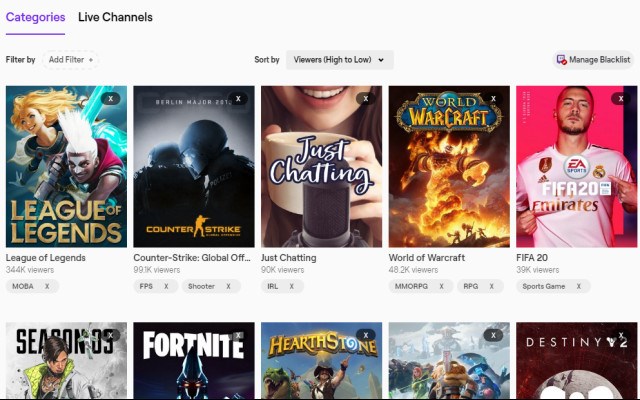640x400 pixels.
Task: Select the FPS tag
Action: pyautogui.click(x=146, y=286)
